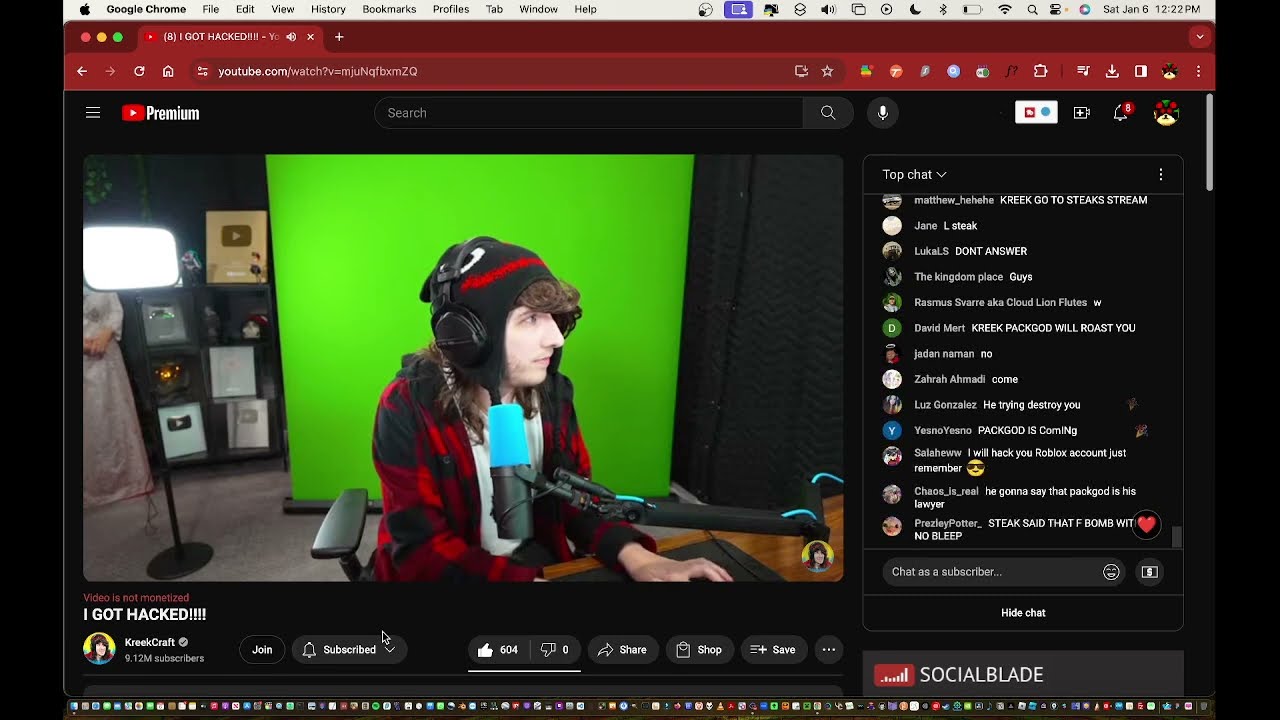Start voice search with microphone icon
The height and width of the screenshot is (720, 1280).
click(882, 113)
